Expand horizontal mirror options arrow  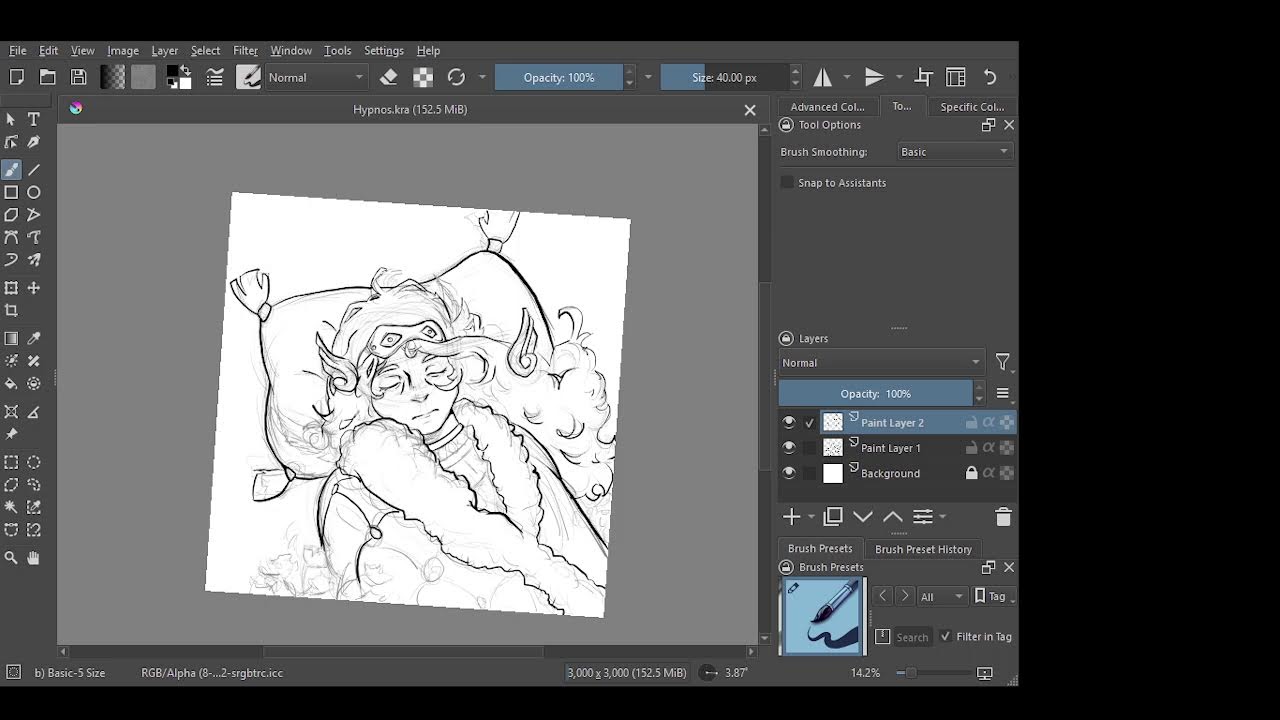point(847,77)
